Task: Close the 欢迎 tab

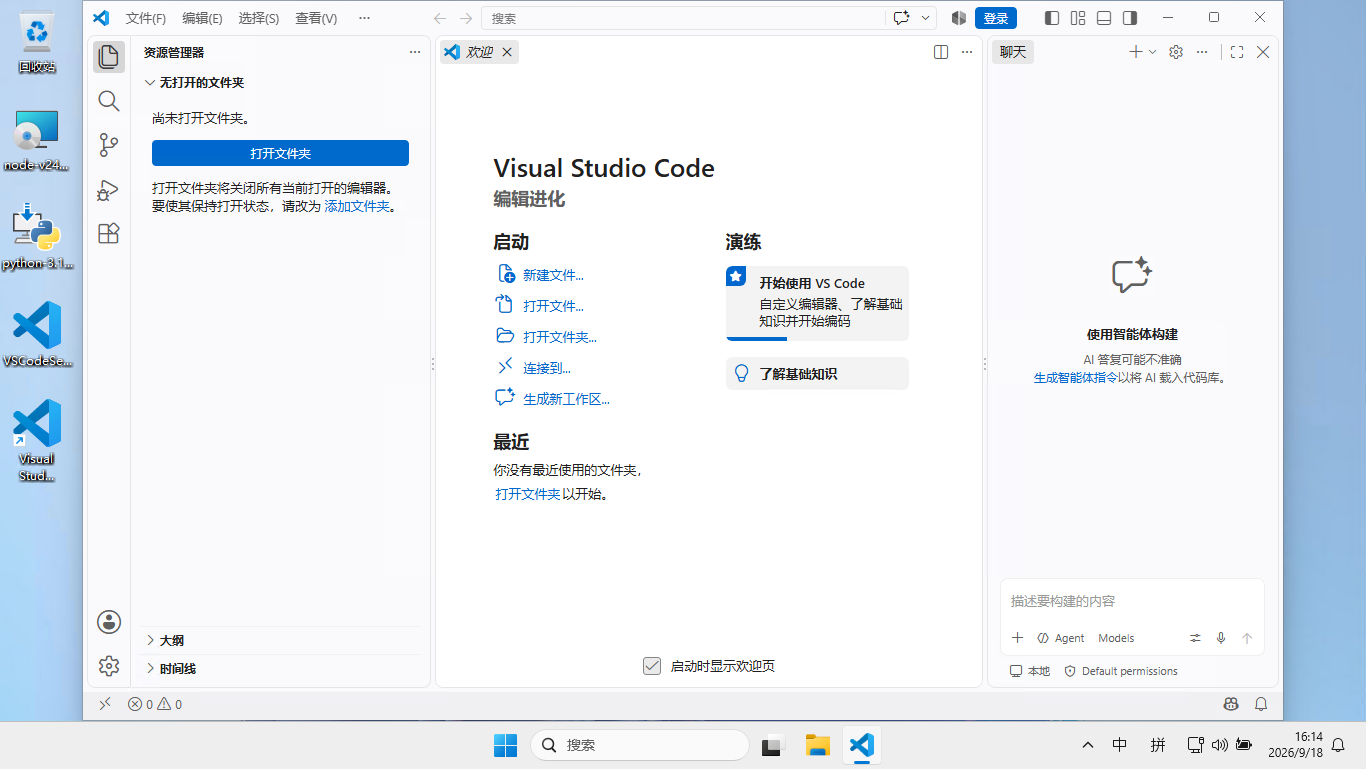Action: coord(507,52)
